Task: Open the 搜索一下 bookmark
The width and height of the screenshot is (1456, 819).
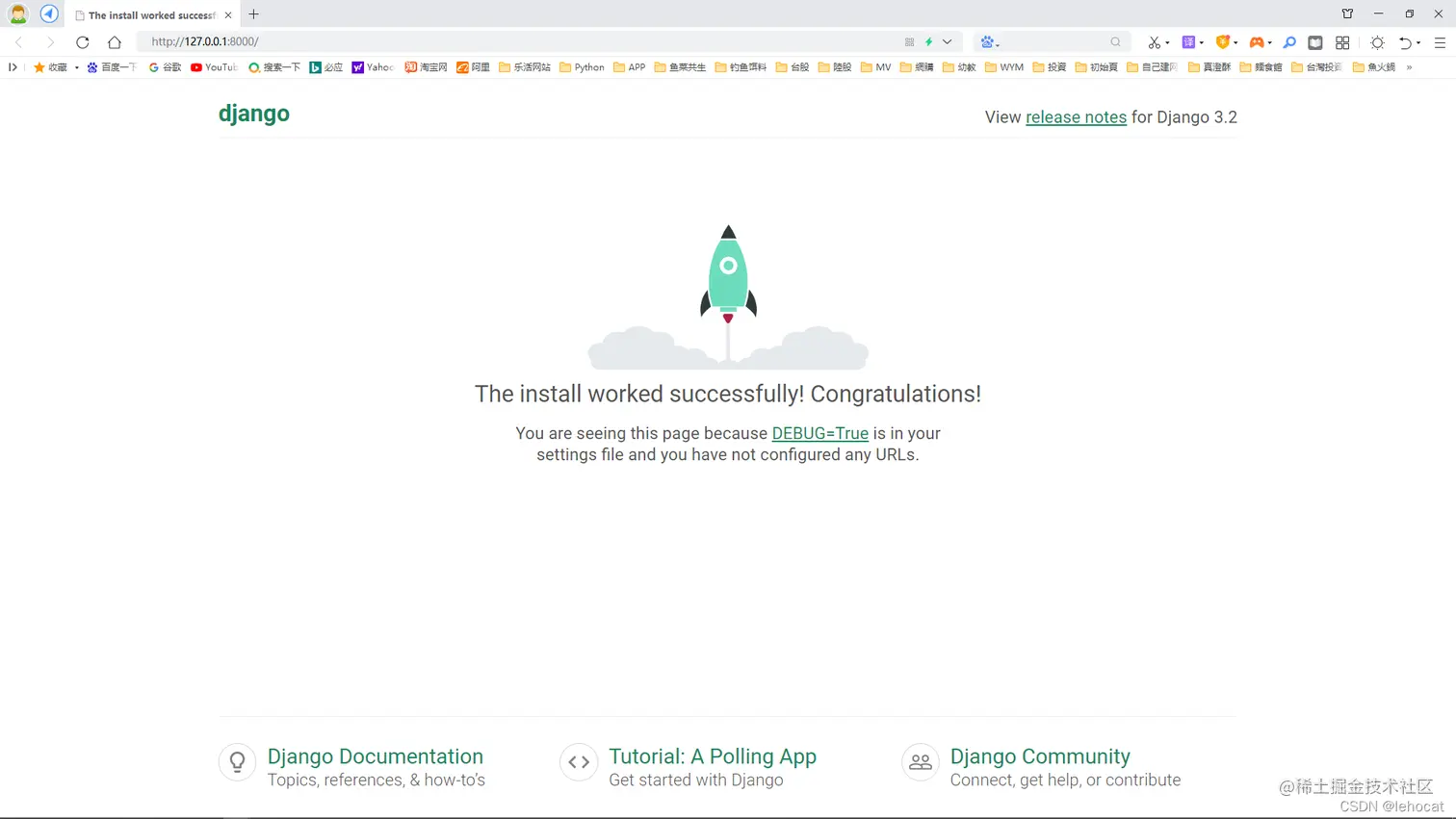Action: tap(274, 67)
